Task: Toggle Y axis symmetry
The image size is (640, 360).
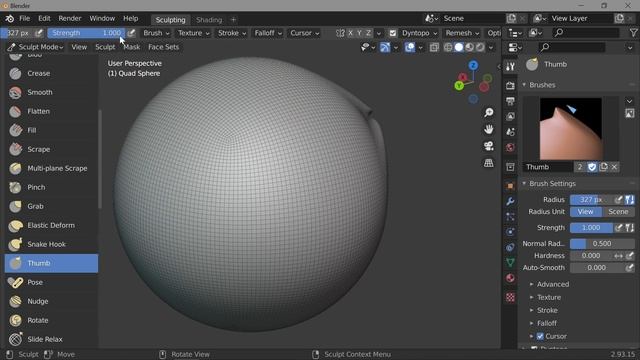Action: 359,33
